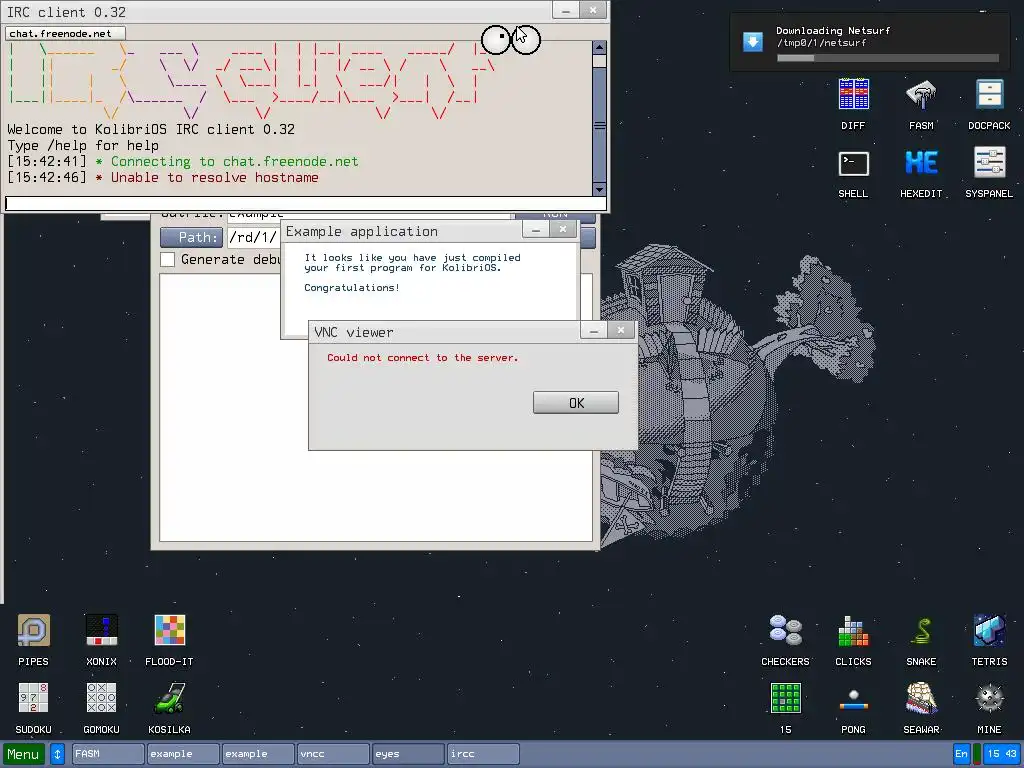
Task: Start the PIPES game icon
Action: 33,630
